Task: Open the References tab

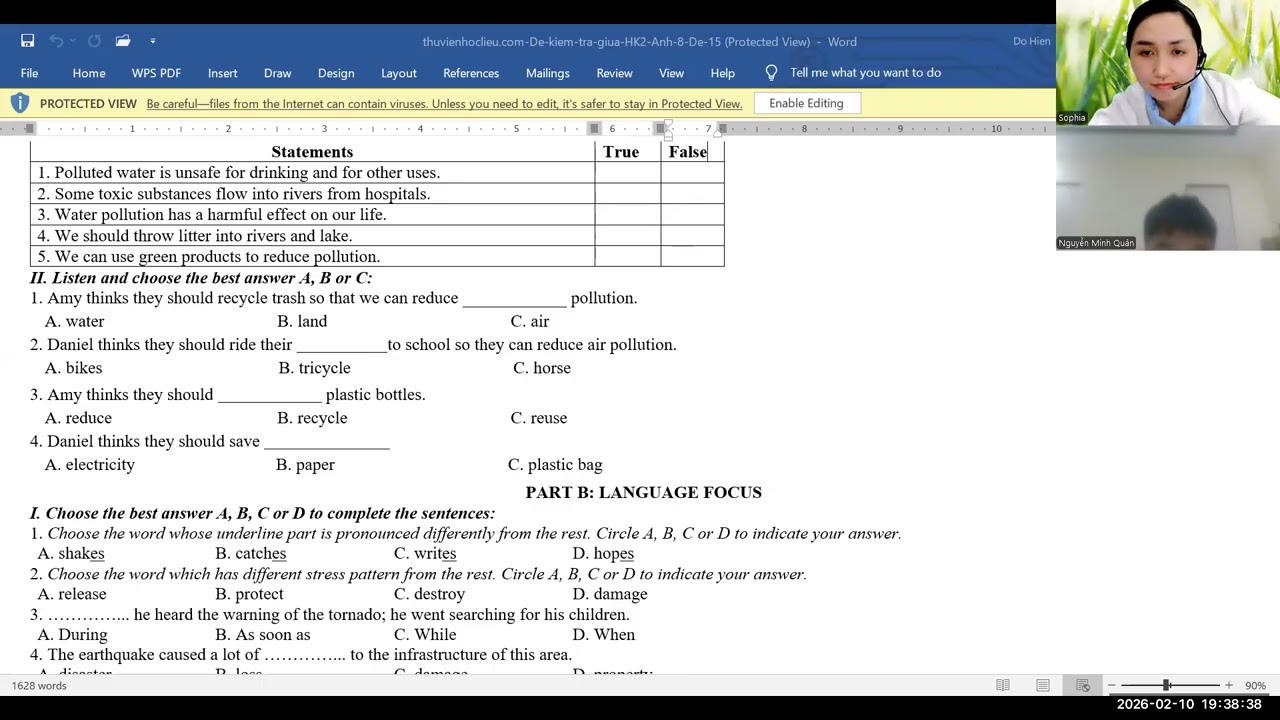Action: tap(471, 73)
